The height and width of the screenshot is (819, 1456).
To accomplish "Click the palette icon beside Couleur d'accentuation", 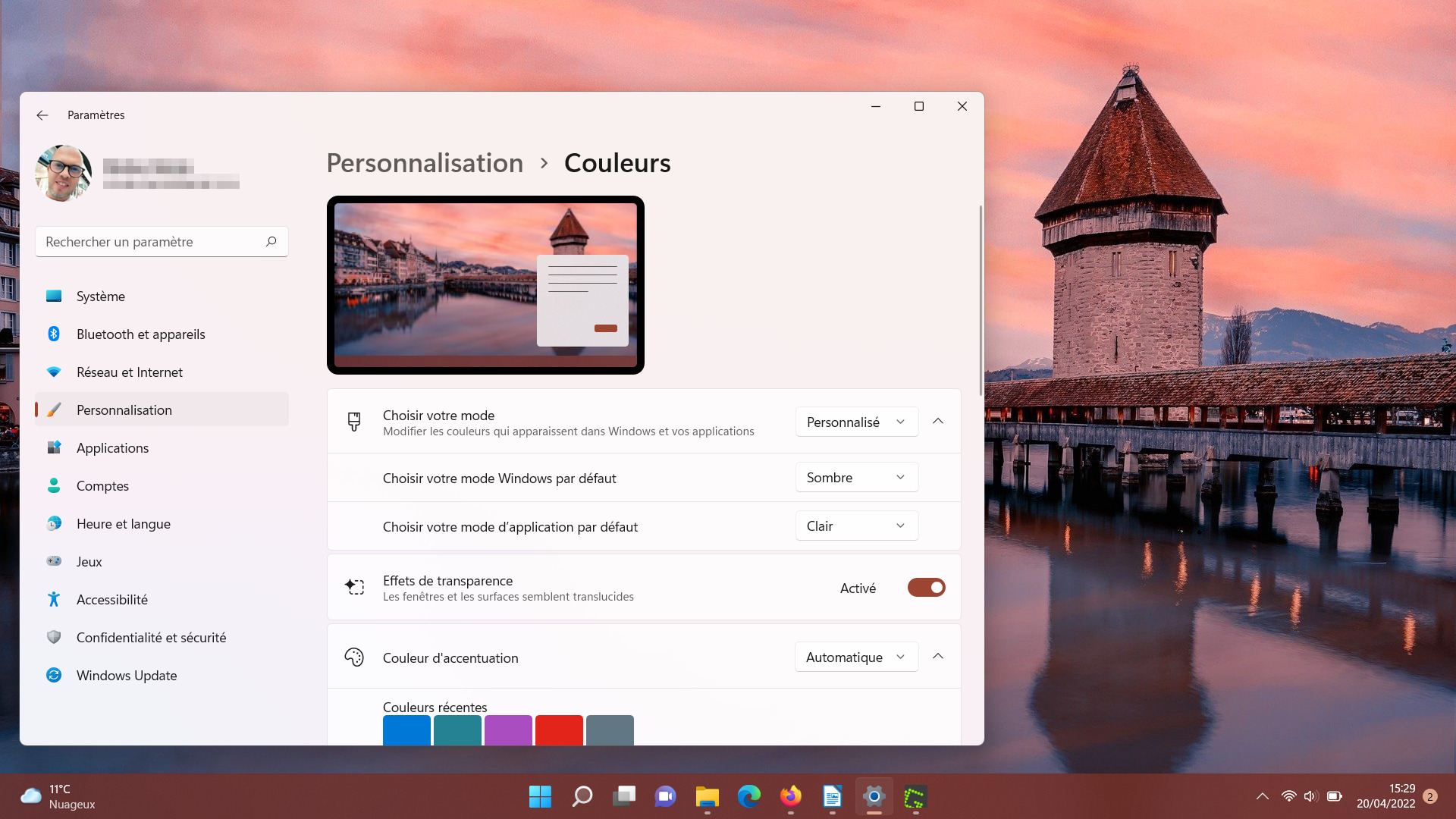I will click(354, 657).
